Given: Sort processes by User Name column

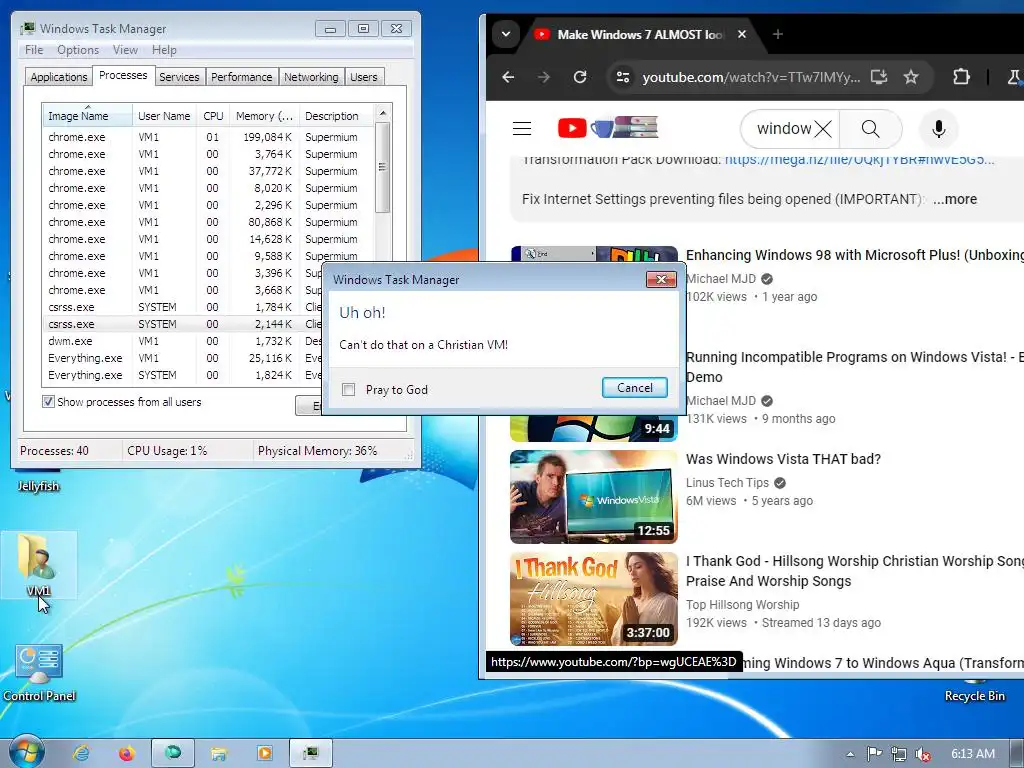Looking at the screenshot, I should point(164,116).
